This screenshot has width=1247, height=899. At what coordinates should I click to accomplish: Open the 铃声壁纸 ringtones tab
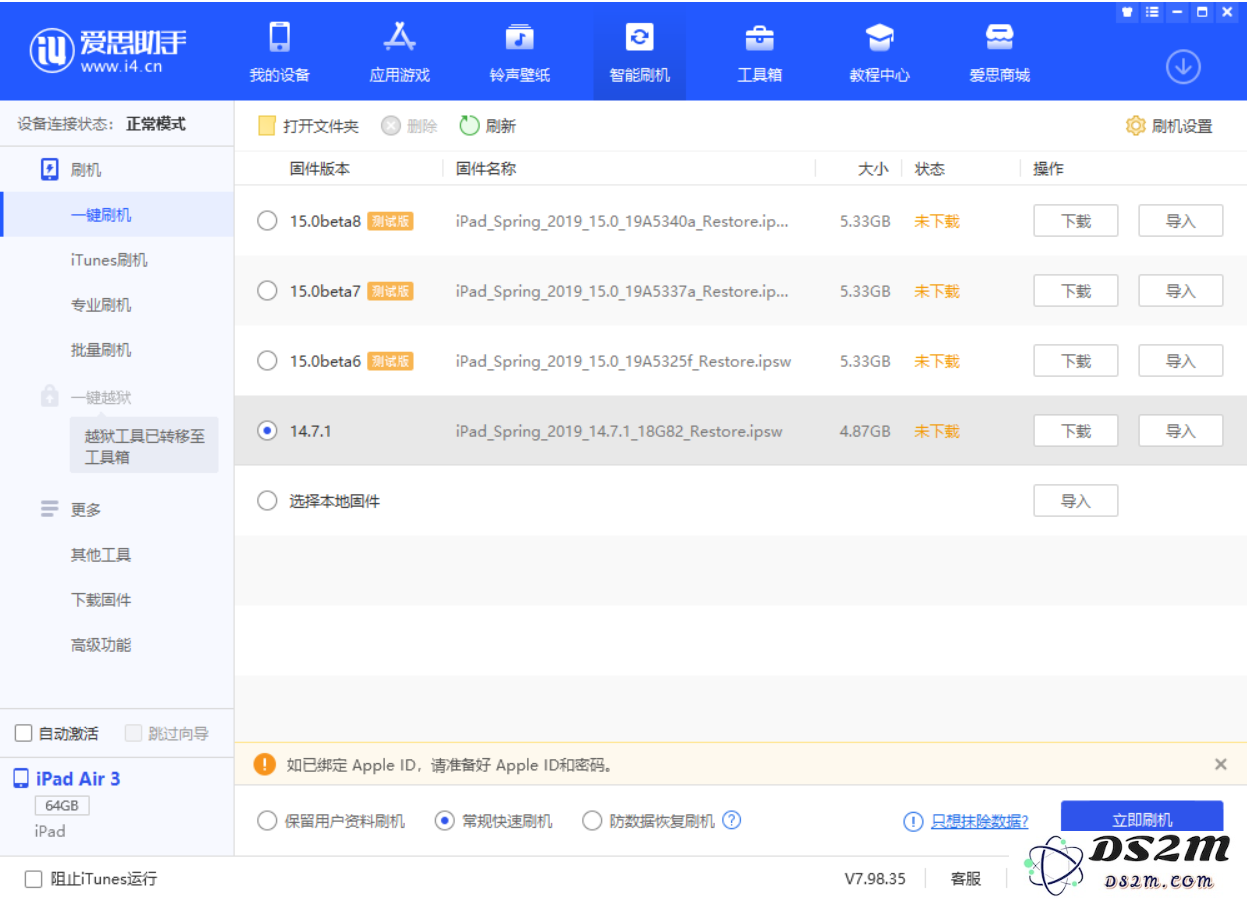click(519, 53)
